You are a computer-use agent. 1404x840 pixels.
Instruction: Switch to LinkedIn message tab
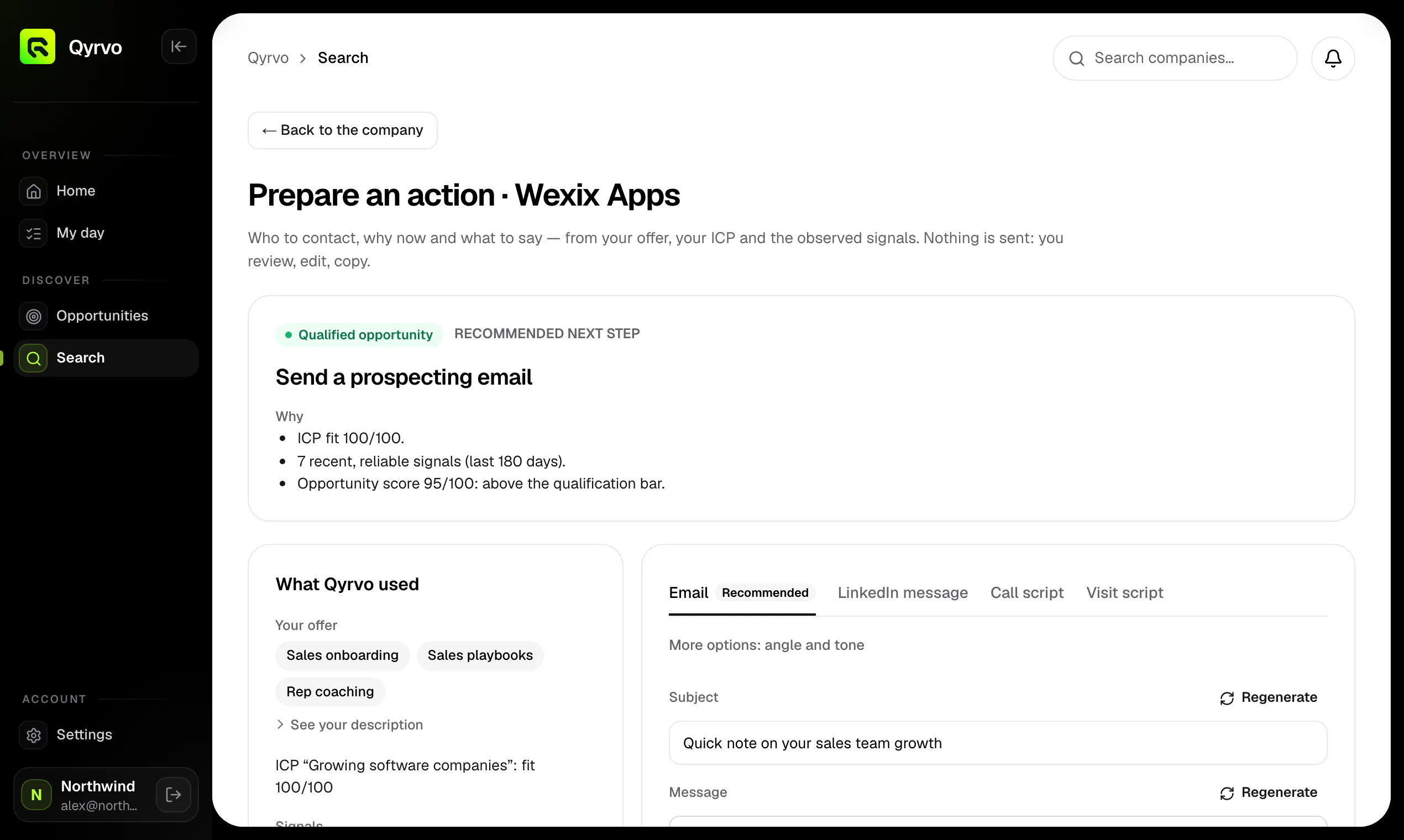[903, 592]
